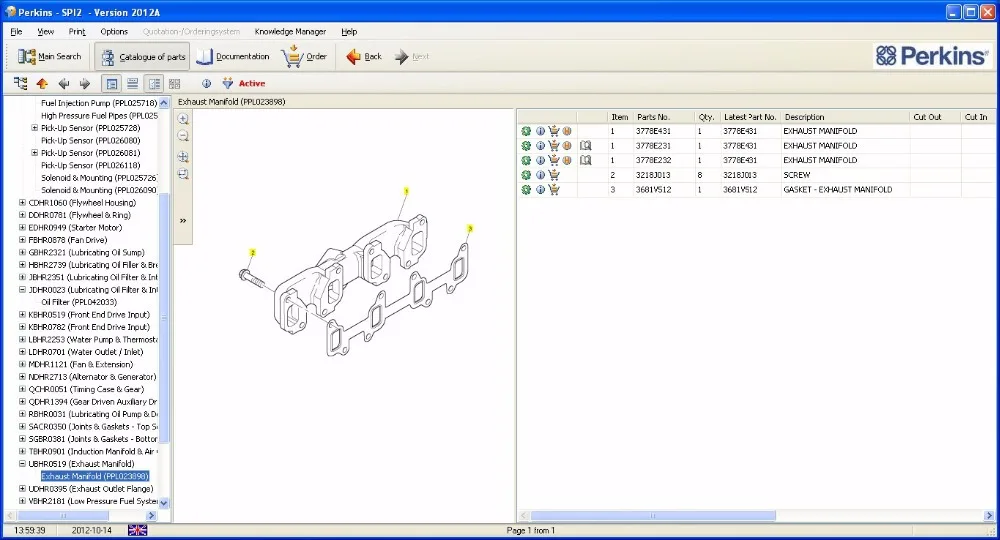Toggle the stacked rows layout view button
This screenshot has width=1000, height=540.
[x=133, y=84]
